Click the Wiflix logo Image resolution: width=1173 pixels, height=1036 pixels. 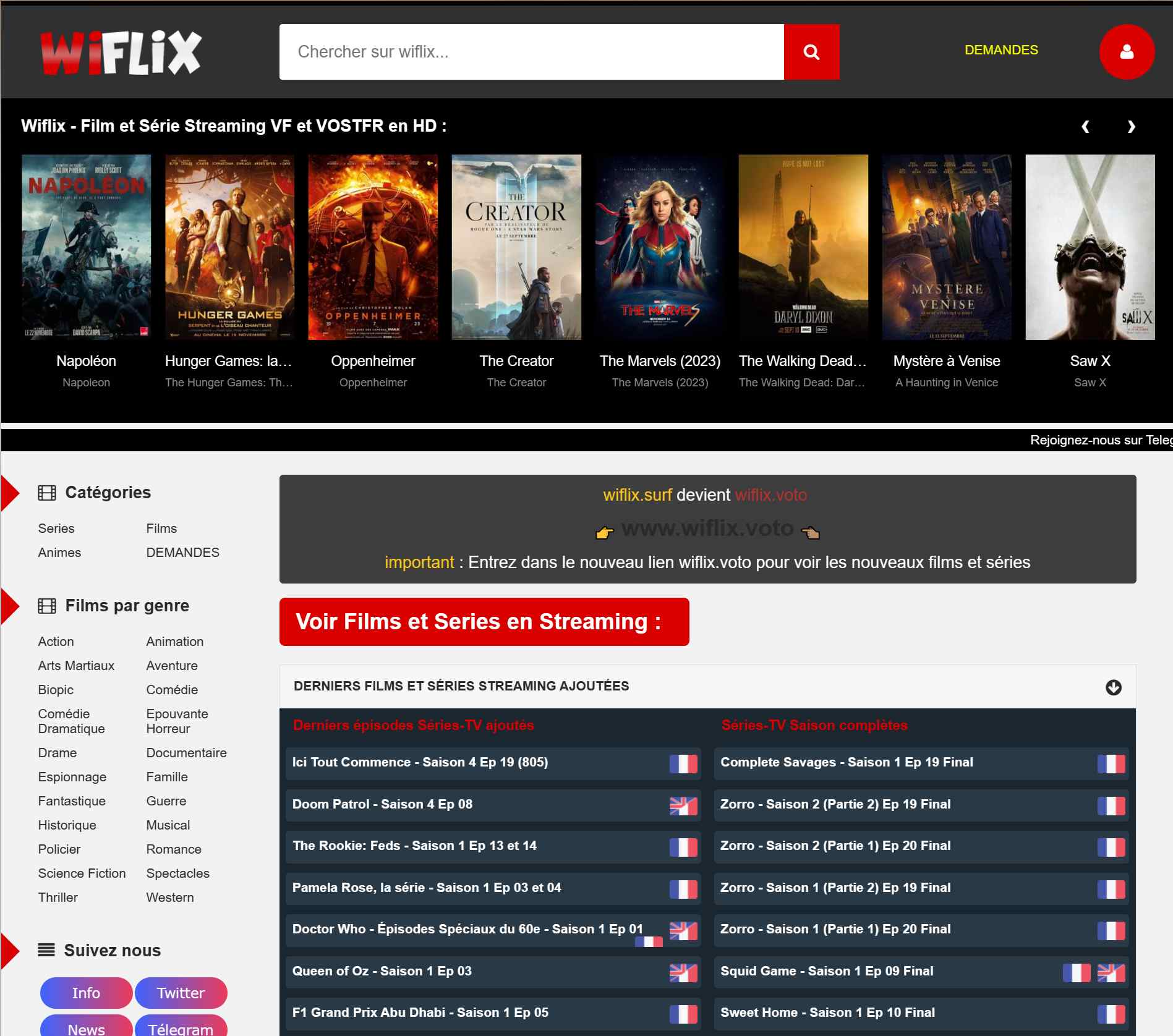click(x=121, y=53)
